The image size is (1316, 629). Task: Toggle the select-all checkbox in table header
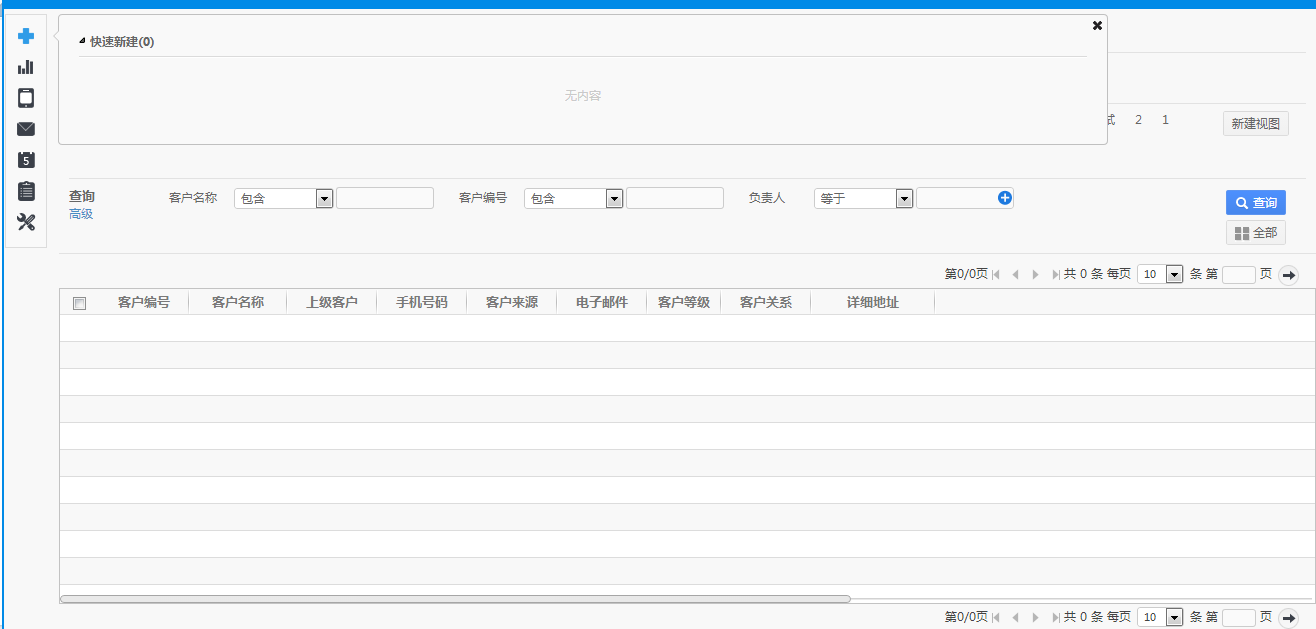[80, 303]
